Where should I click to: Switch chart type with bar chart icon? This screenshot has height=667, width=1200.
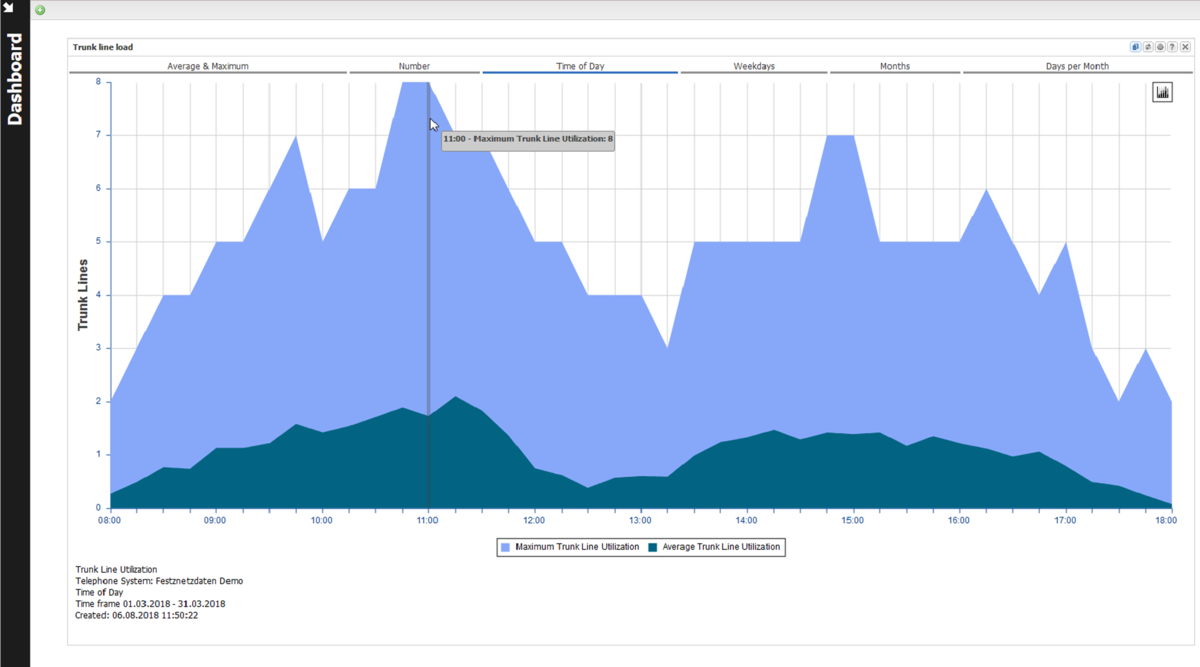pyautogui.click(x=1163, y=92)
